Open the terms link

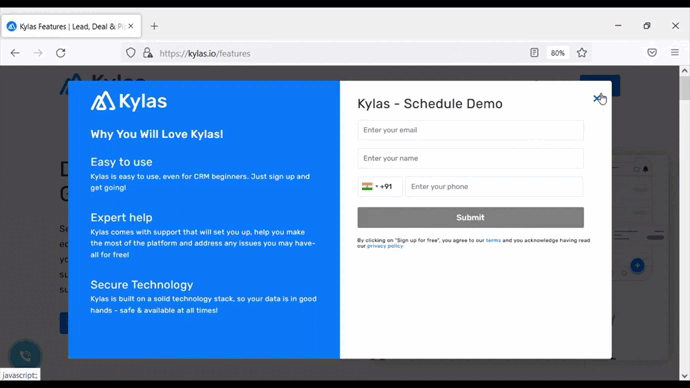click(x=493, y=240)
